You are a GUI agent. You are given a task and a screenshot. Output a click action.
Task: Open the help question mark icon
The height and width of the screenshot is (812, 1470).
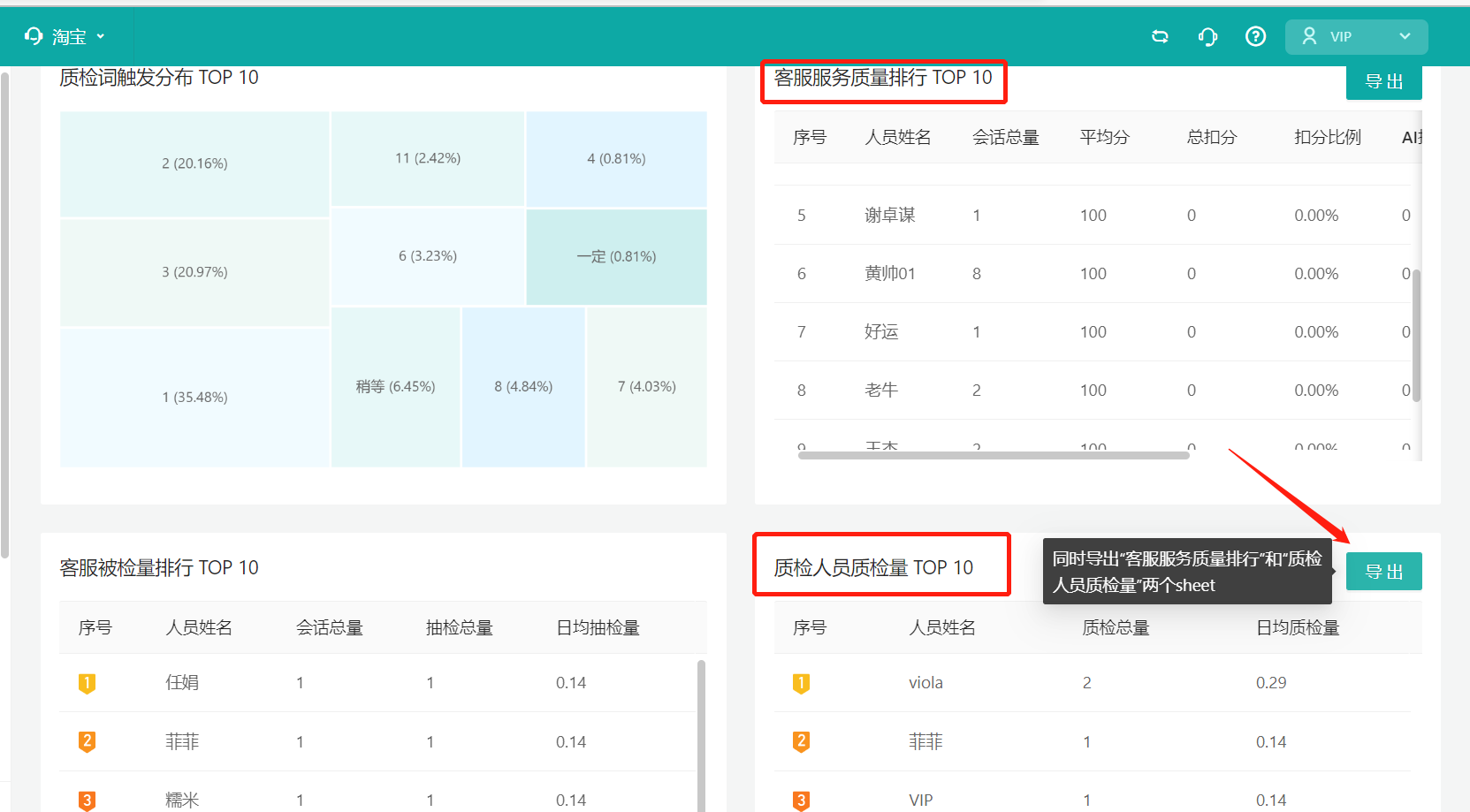pos(1255,36)
